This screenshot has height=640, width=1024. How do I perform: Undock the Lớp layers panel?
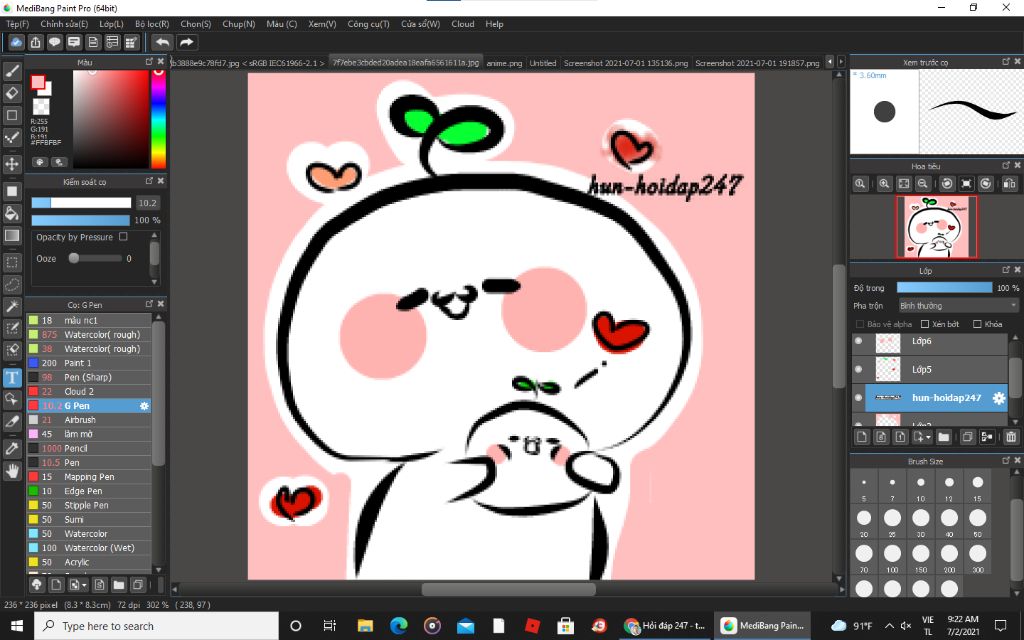click(x=1006, y=270)
